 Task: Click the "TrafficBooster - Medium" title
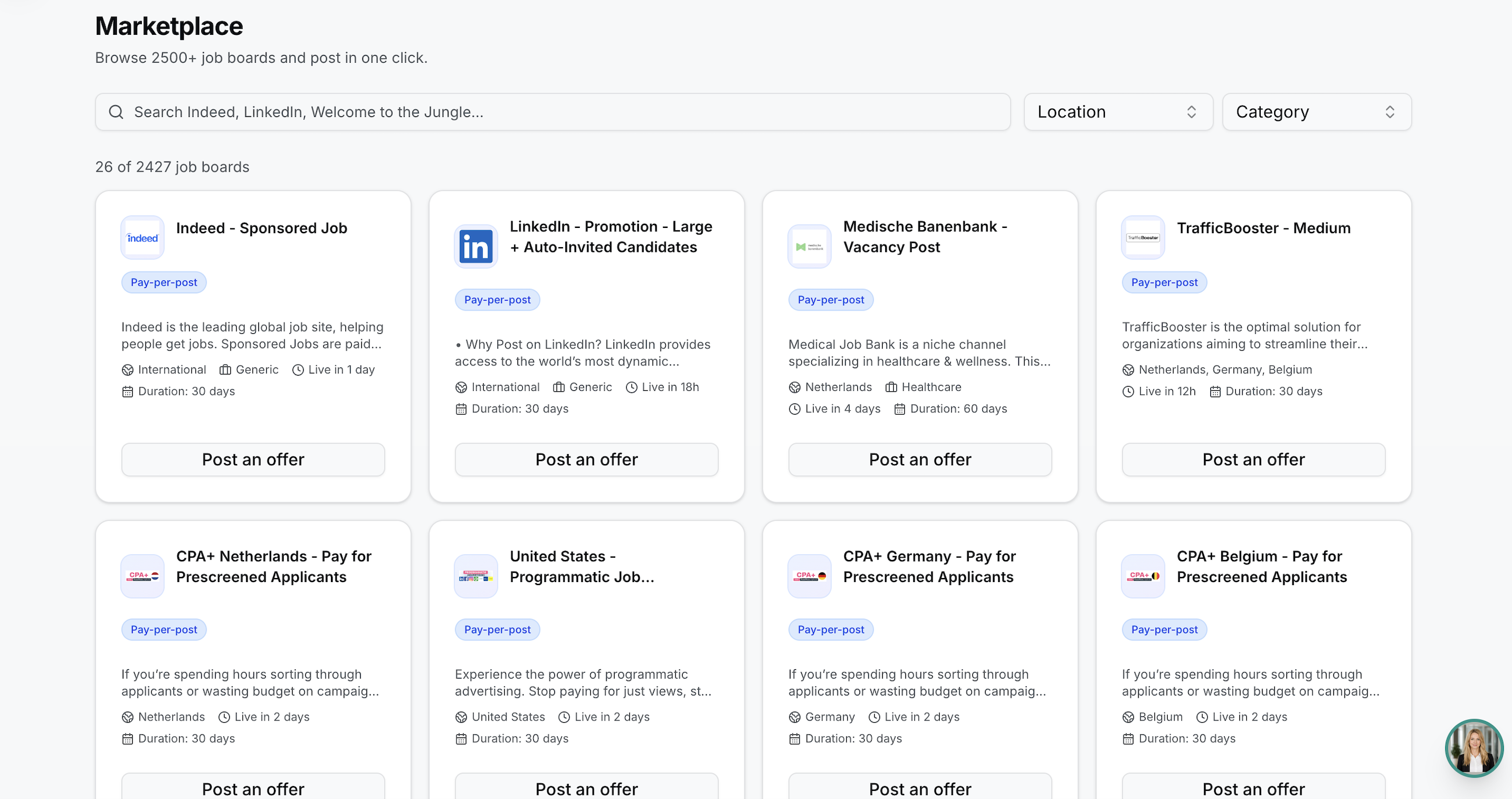pyautogui.click(x=1263, y=228)
